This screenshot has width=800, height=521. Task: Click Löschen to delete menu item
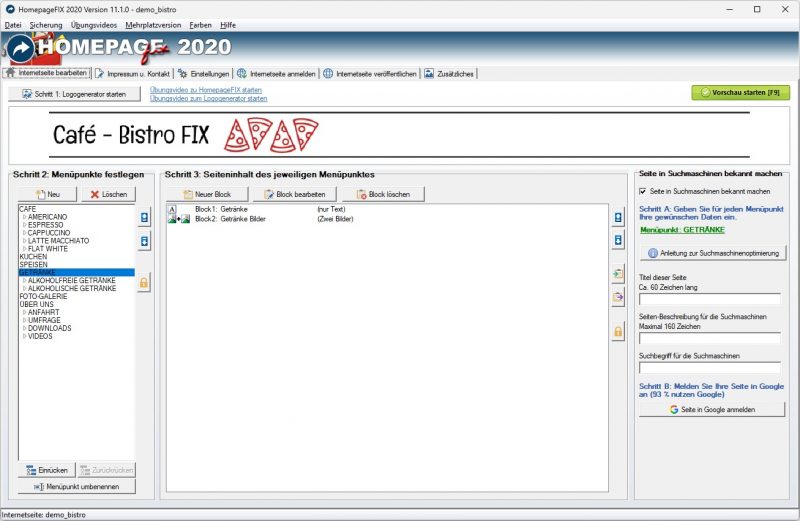[109, 194]
